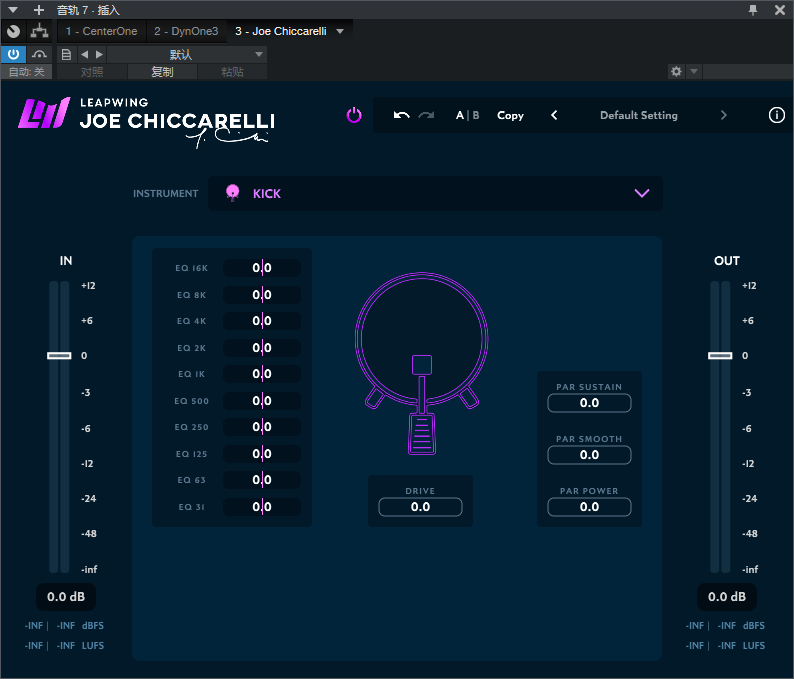Toggle the host bypass power button
The height and width of the screenshot is (679, 794).
click(x=14, y=54)
